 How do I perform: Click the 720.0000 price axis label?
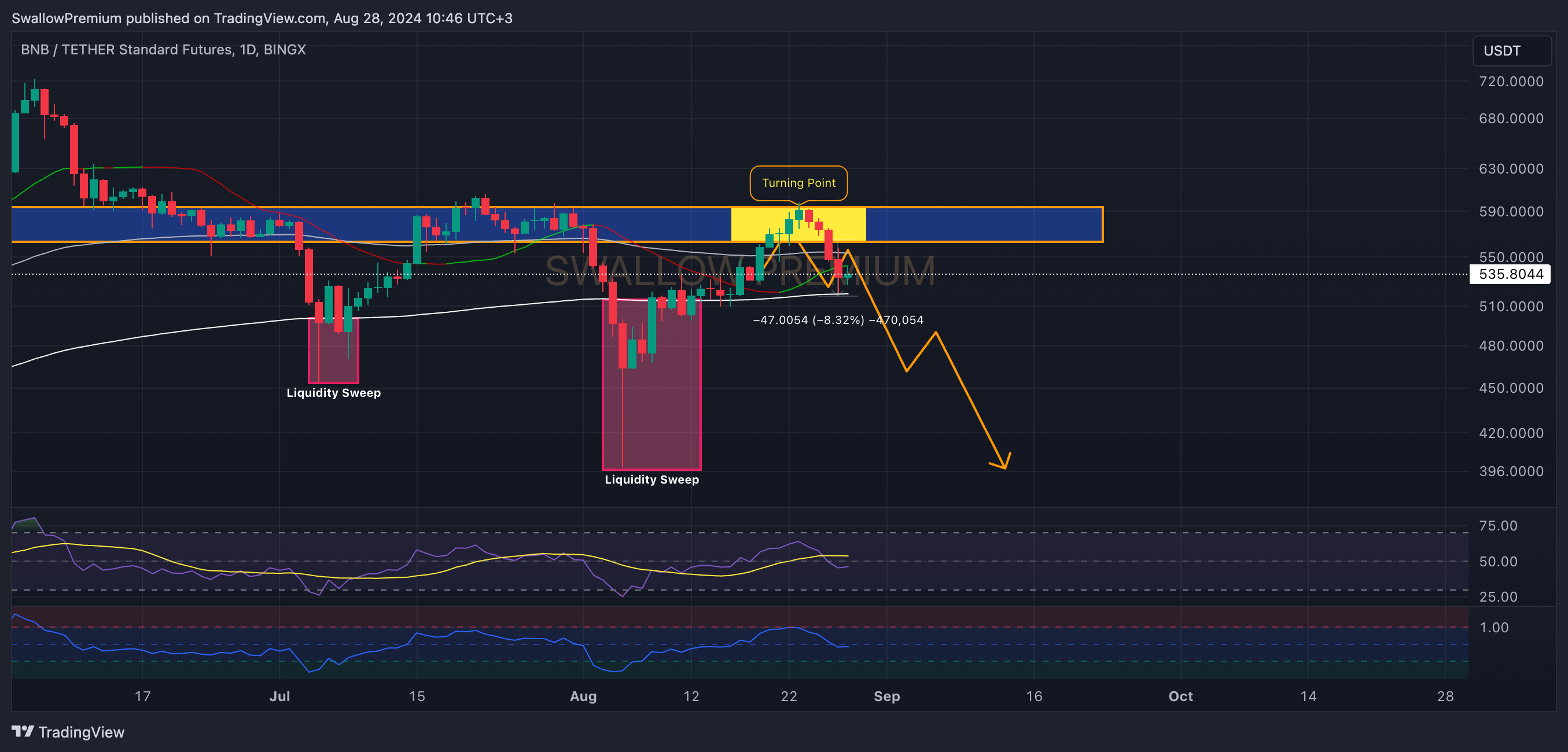pyautogui.click(x=1511, y=82)
